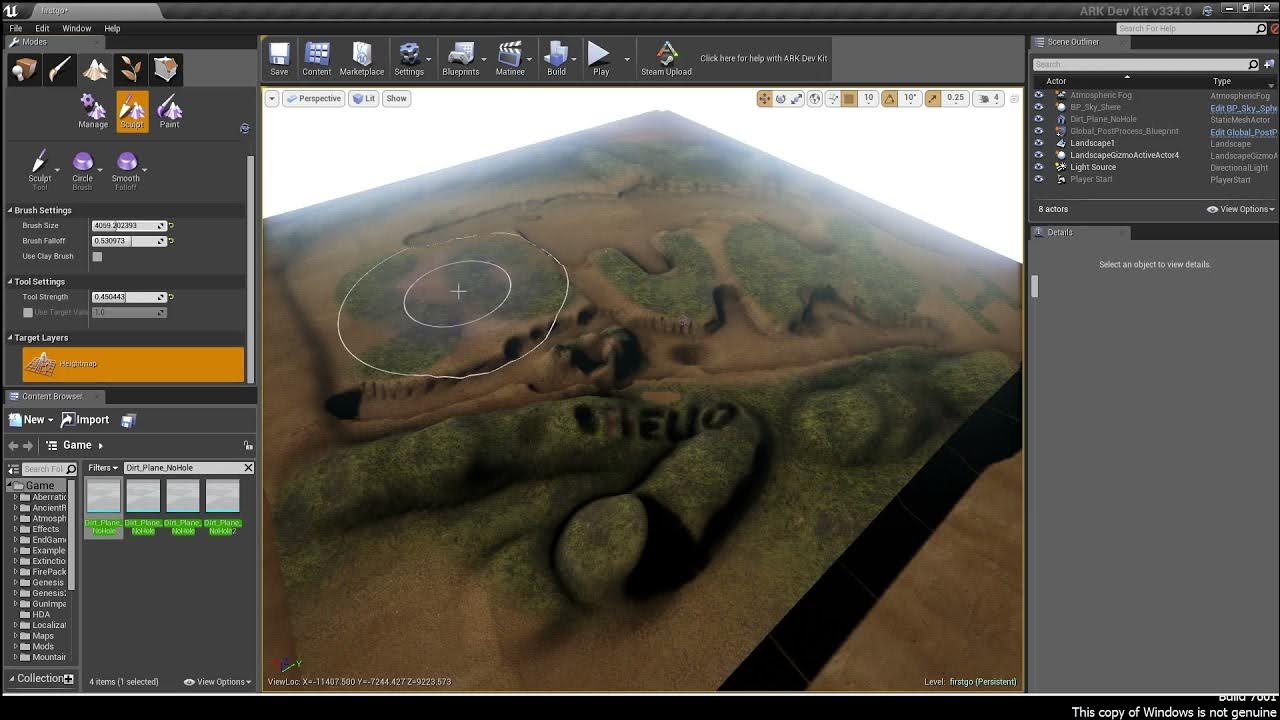Screen dimensions: 1280x720
Task: Open the Blueprints toolbar icon
Action: coord(461,58)
